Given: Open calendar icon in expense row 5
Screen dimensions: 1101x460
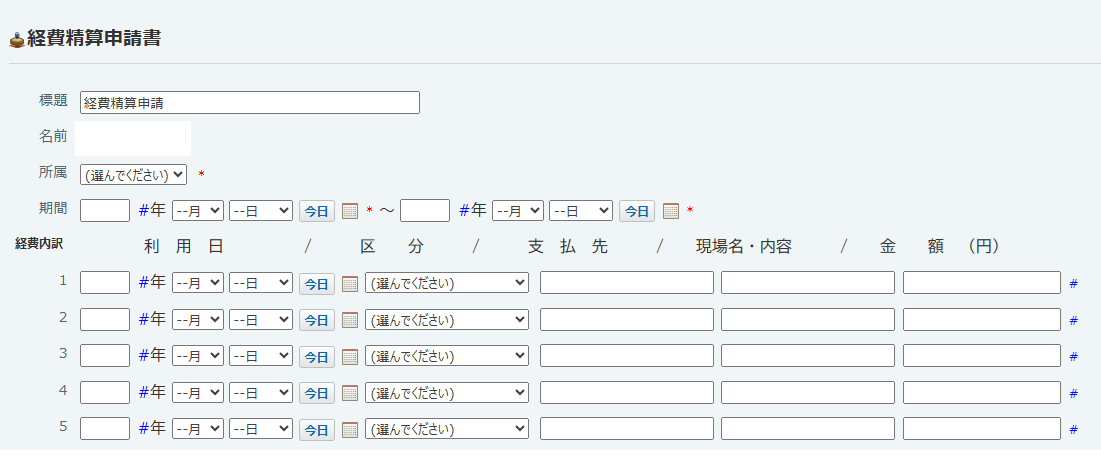Looking at the screenshot, I should click(350, 429).
